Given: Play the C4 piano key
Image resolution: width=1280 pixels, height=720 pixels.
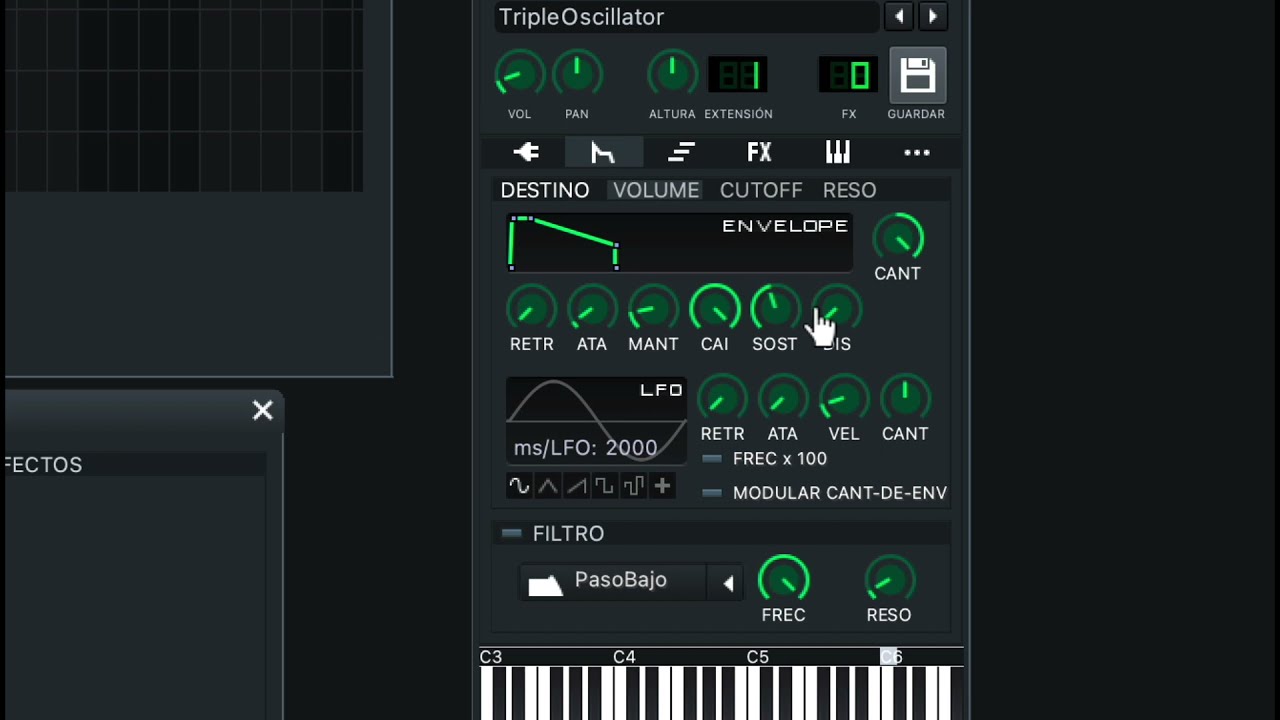Looking at the screenshot, I should [621, 695].
